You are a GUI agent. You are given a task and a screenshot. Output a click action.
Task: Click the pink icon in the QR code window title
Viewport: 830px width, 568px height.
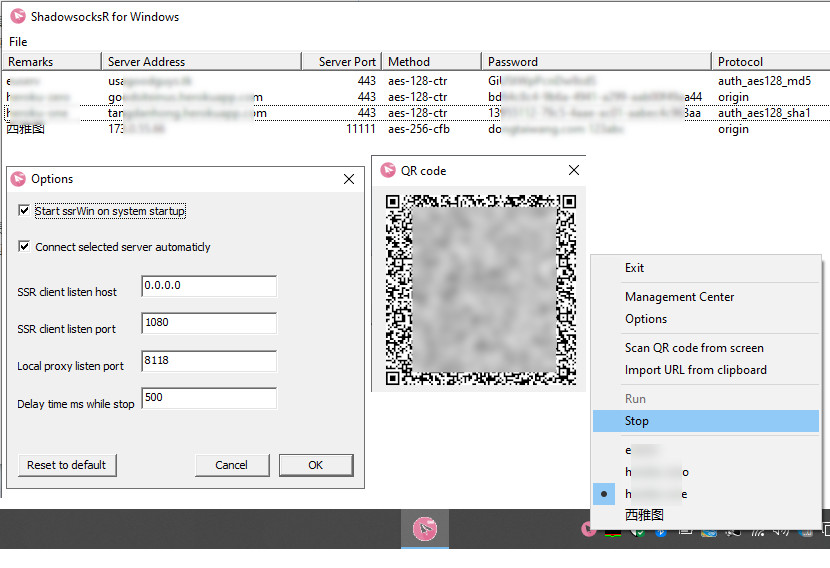[x=388, y=170]
